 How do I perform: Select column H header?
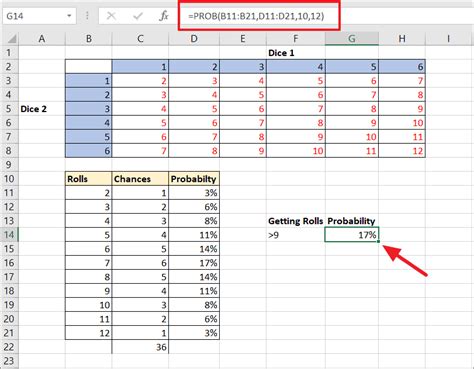[x=402, y=39]
